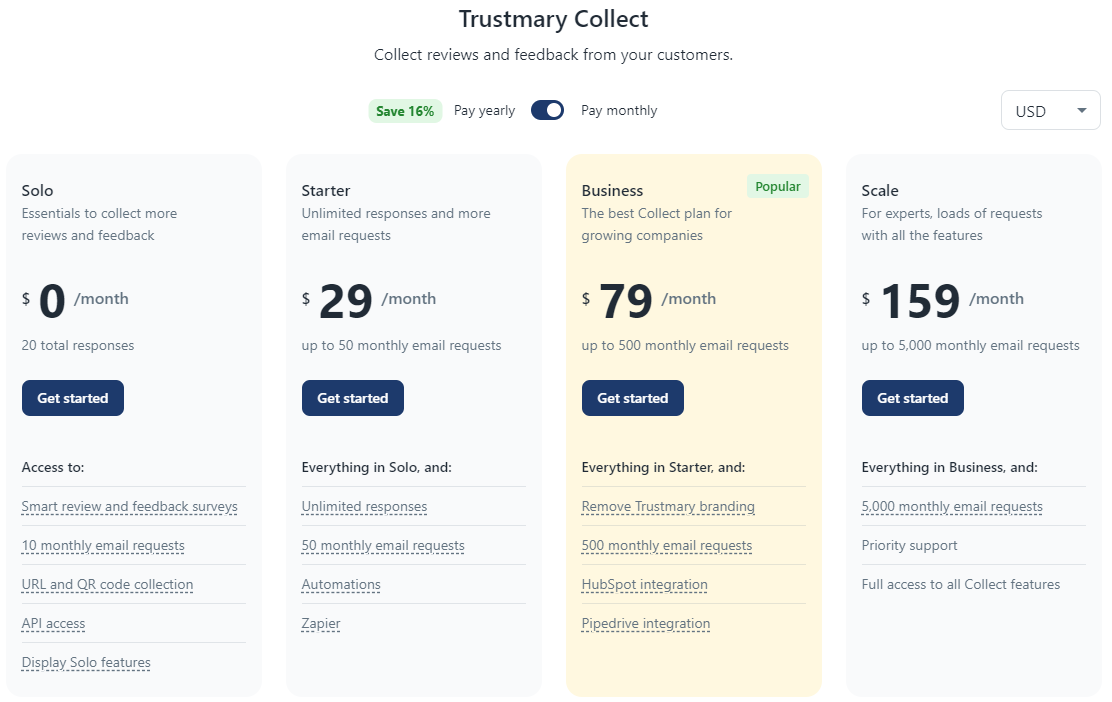The width and height of the screenshot is (1112, 702).
Task: Click the HubSpot integration link
Action: (x=644, y=585)
